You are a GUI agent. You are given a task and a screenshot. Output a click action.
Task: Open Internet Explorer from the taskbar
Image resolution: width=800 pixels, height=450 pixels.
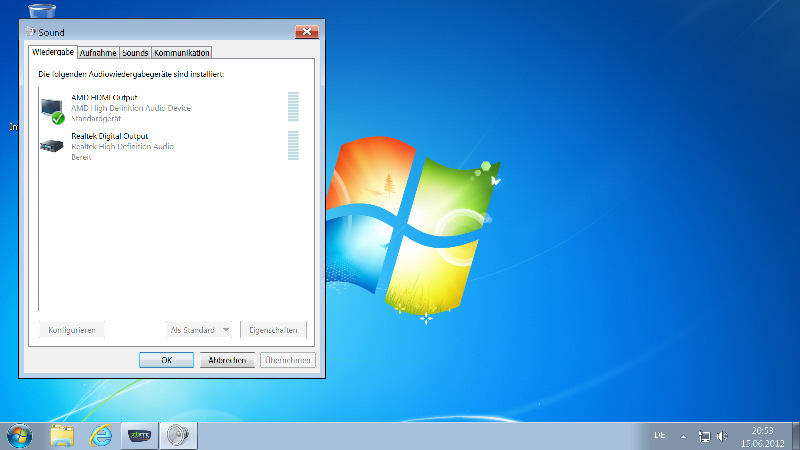coord(101,436)
